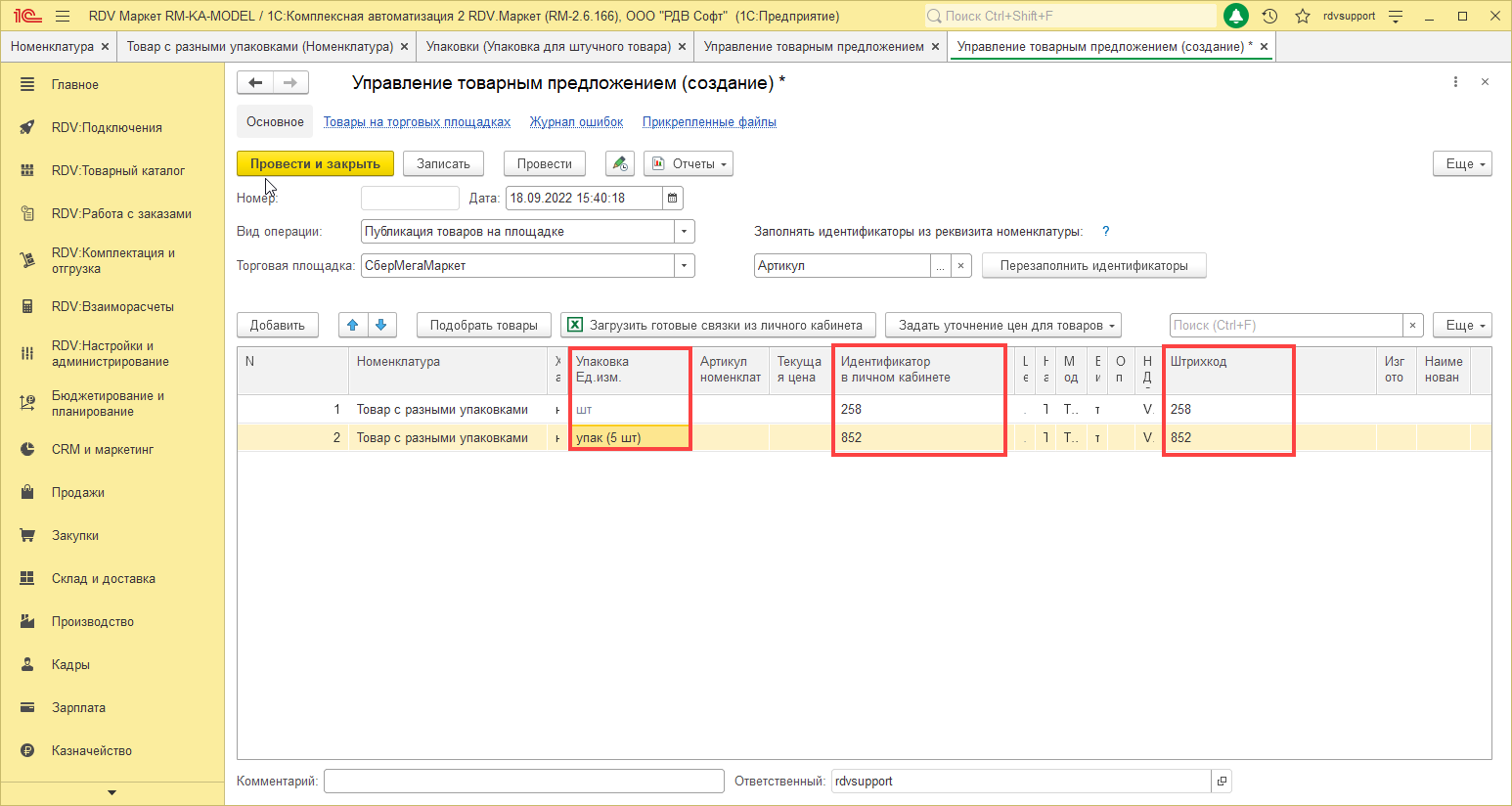Image resolution: width=1512 pixels, height=806 pixels.
Task: Click the favorites star icon
Action: point(1302,16)
